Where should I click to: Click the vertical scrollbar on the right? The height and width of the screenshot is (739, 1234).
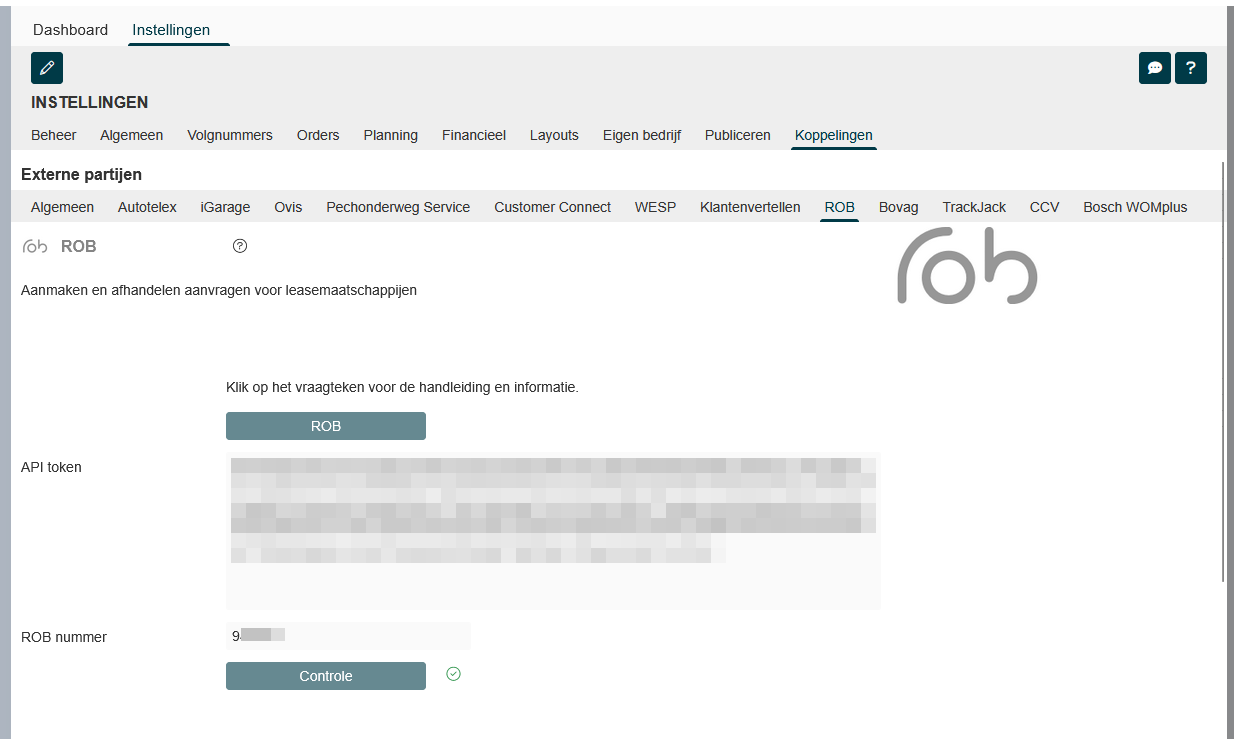1223,370
